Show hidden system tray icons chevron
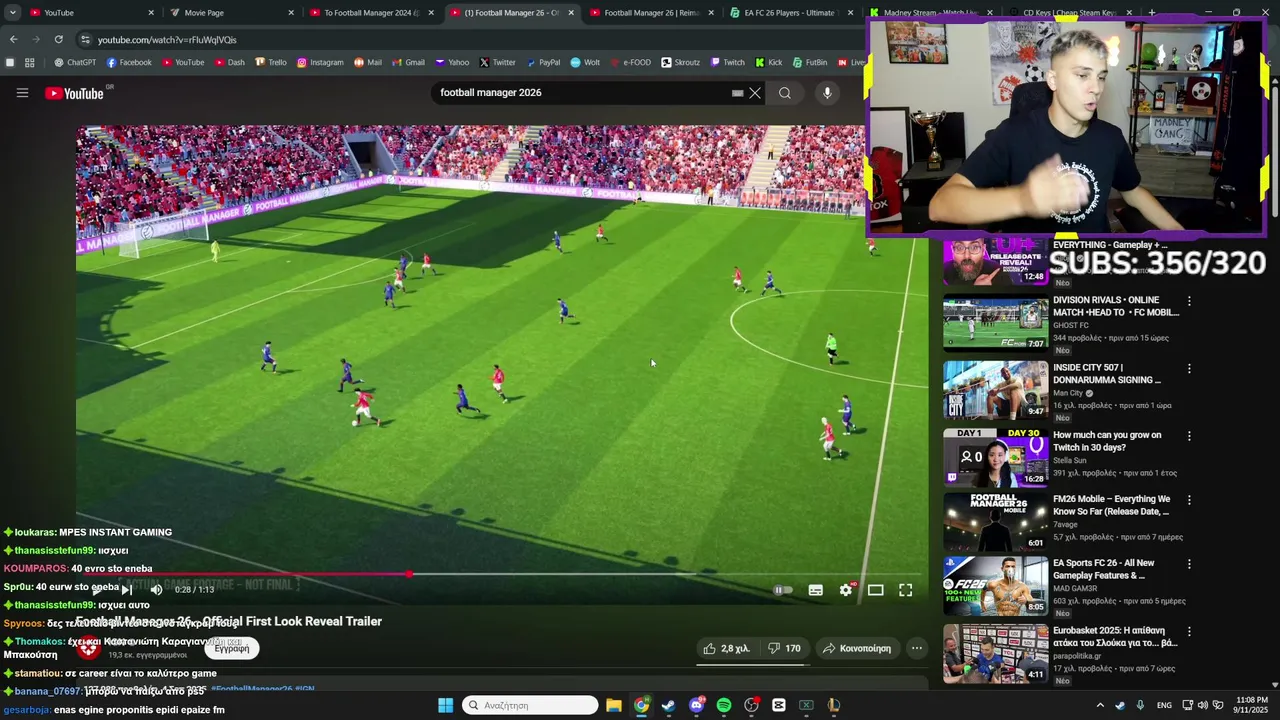1280x720 pixels. click(1100, 705)
